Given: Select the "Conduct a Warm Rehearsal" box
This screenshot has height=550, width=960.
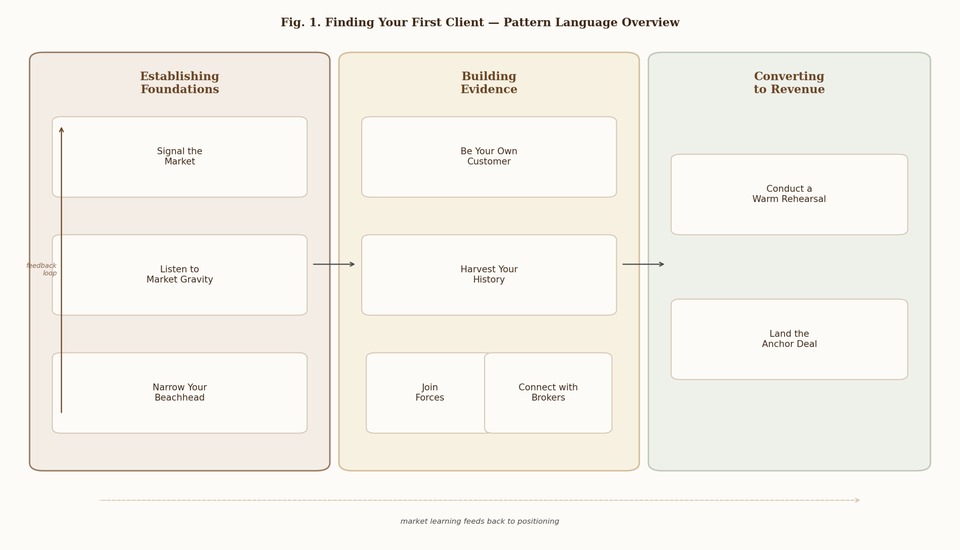Looking at the screenshot, I should point(789,194).
